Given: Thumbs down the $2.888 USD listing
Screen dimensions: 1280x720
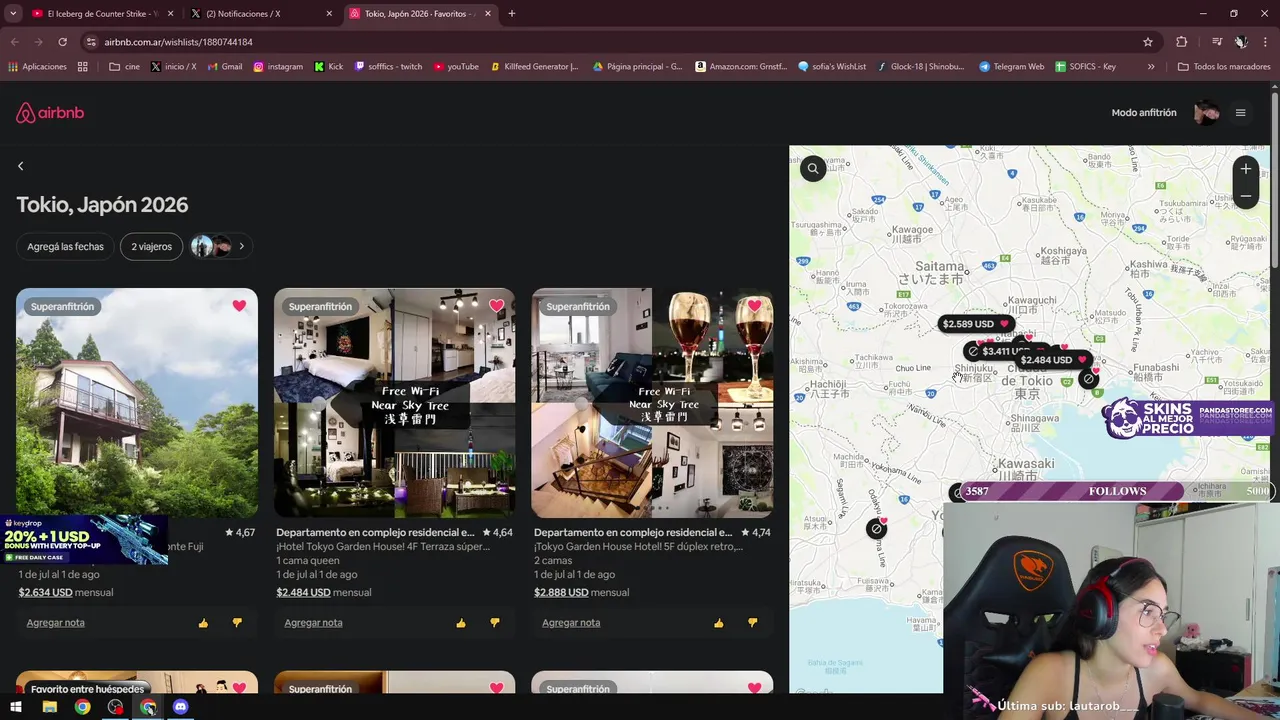Looking at the screenshot, I should tap(752, 623).
